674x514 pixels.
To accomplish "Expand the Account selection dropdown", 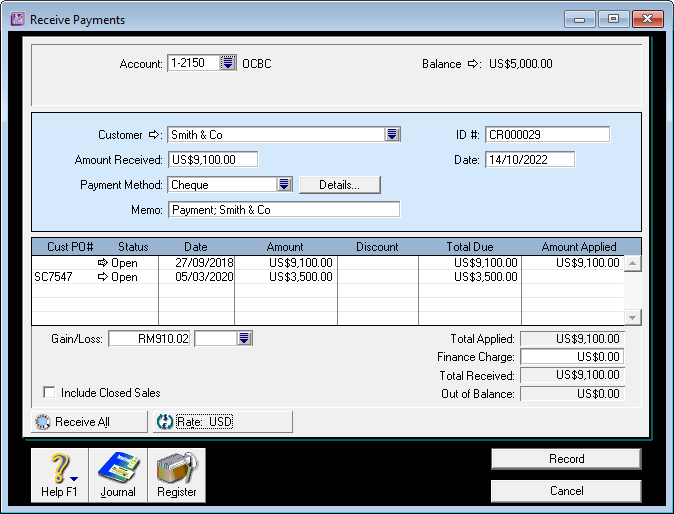I will coord(228,63).
